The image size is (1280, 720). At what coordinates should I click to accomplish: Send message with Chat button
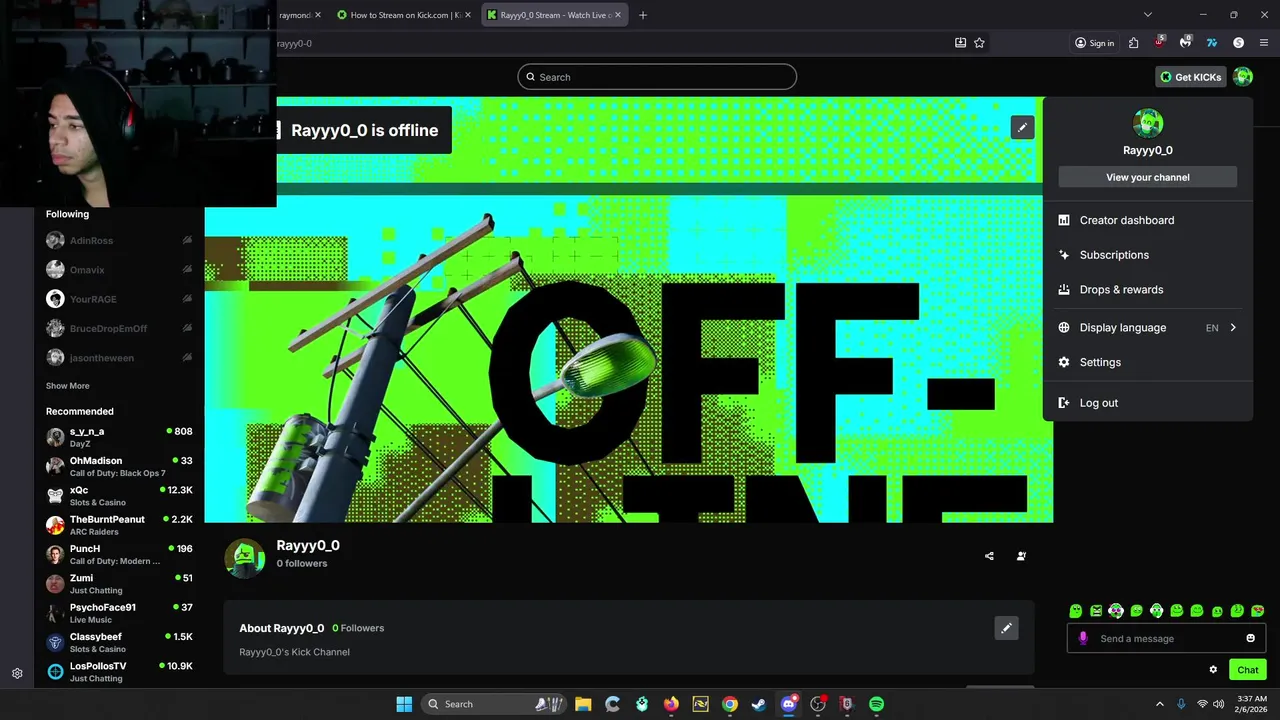coord(1248,670)
